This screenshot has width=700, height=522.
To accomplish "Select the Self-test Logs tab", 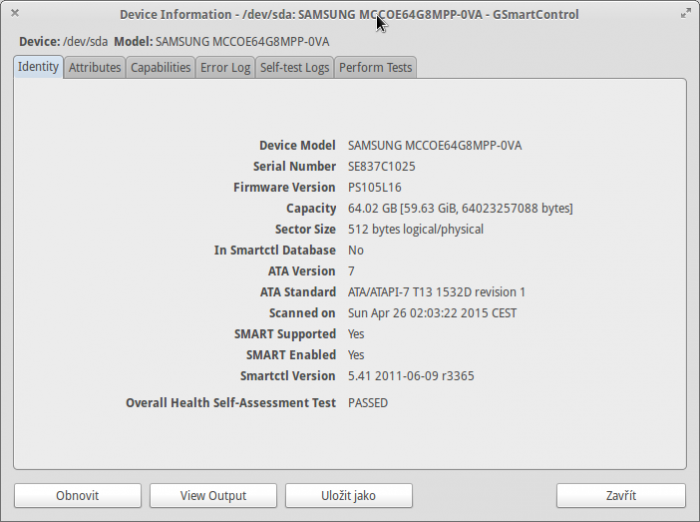I will click(294, 67).
